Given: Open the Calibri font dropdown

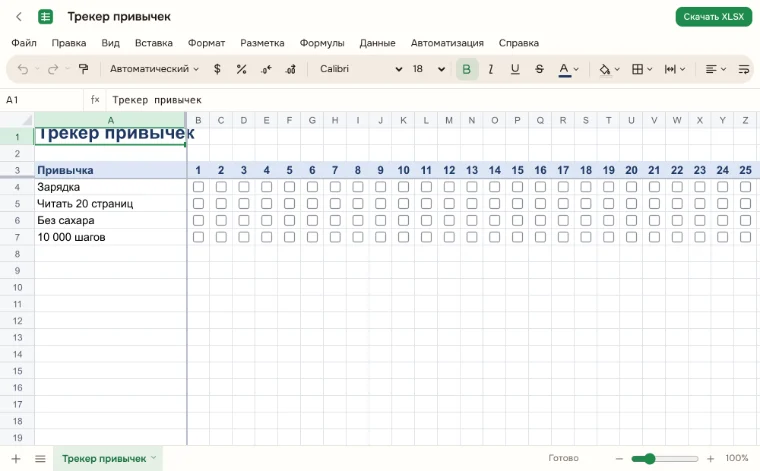Looking at the screenshot, I should 361,69.
